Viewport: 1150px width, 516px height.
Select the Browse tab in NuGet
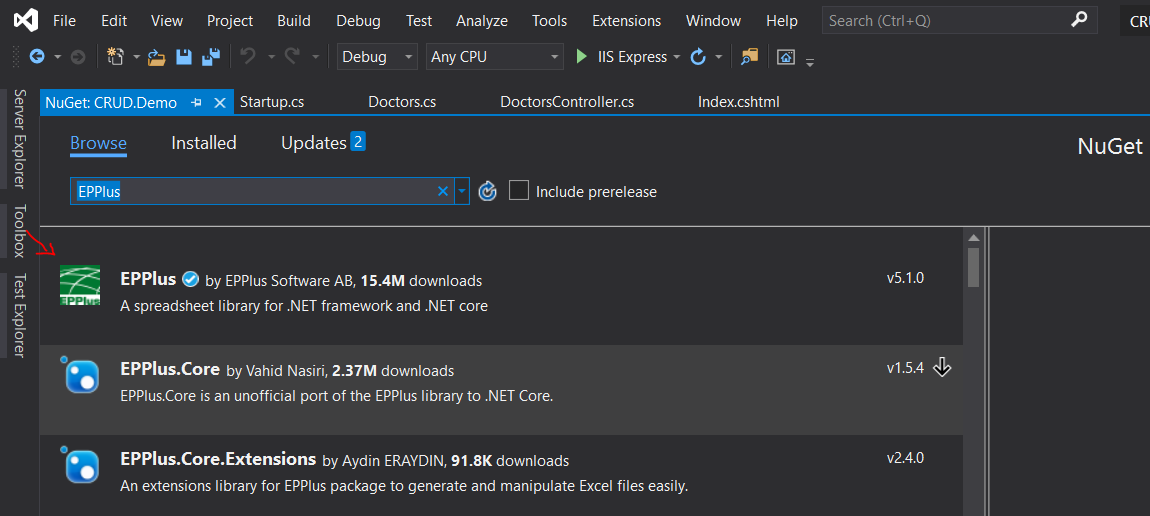[x=98, y=143]
